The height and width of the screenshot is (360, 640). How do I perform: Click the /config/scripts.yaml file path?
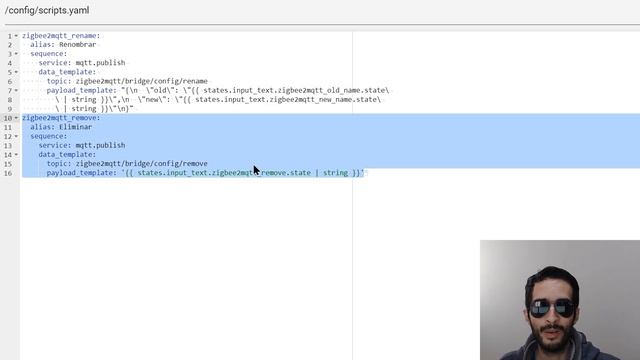point(47,10)
